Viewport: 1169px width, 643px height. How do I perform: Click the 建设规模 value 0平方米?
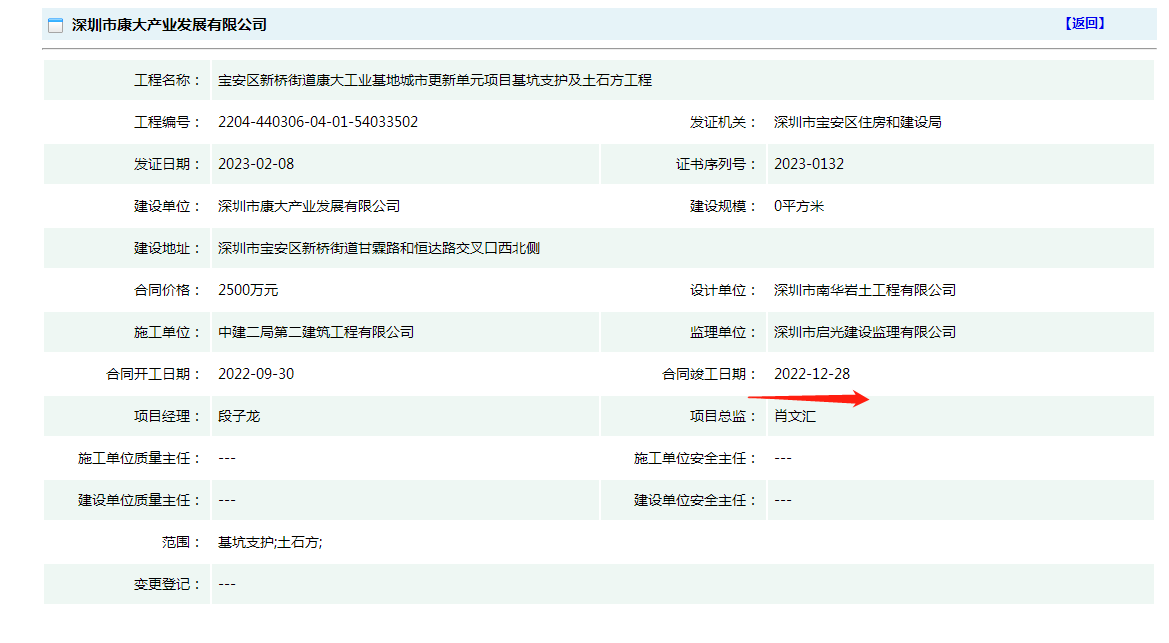(799, 206)
